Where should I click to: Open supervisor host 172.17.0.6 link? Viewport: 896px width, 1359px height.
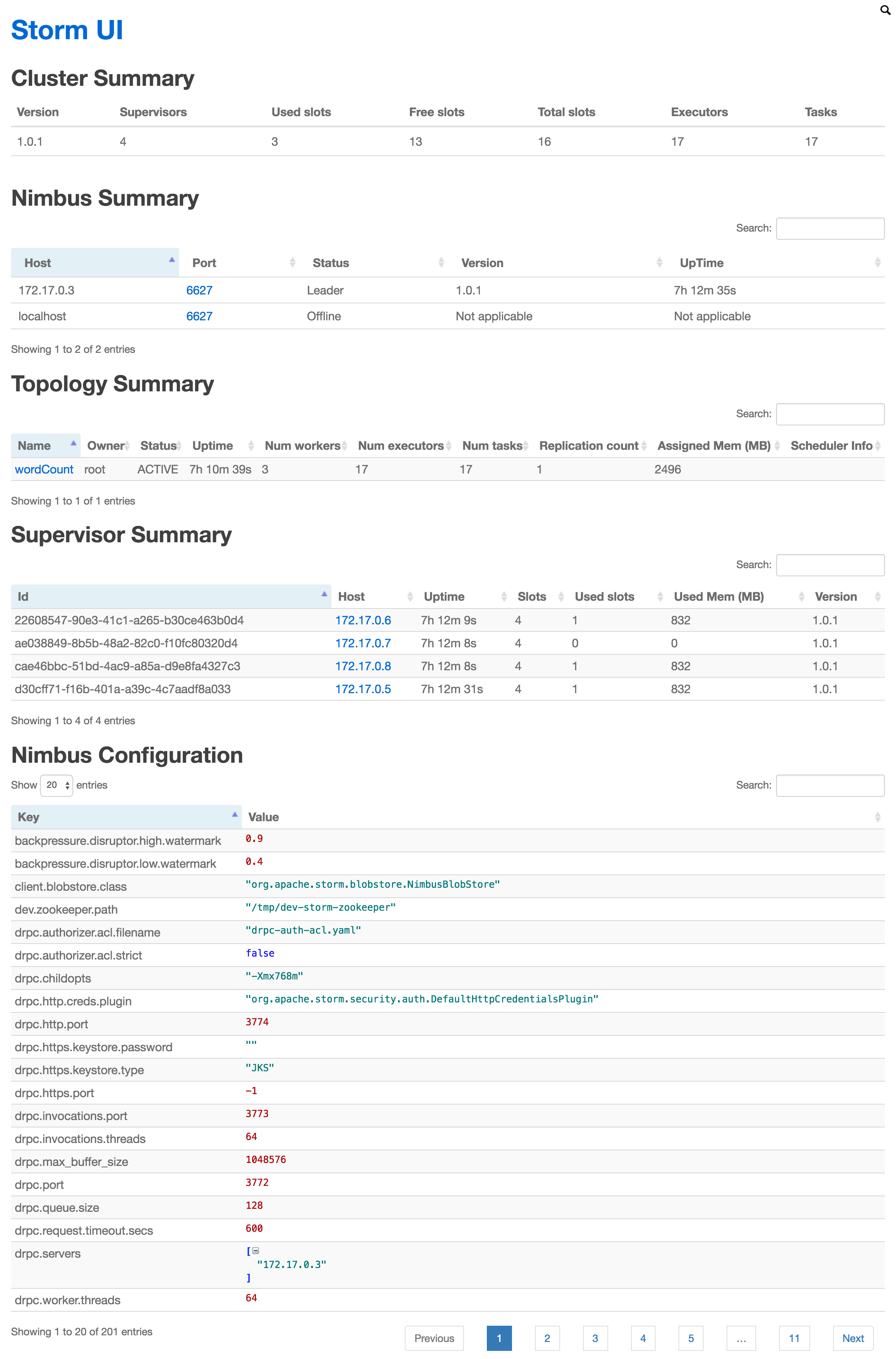pyautogui.click(x=363, y=620)
